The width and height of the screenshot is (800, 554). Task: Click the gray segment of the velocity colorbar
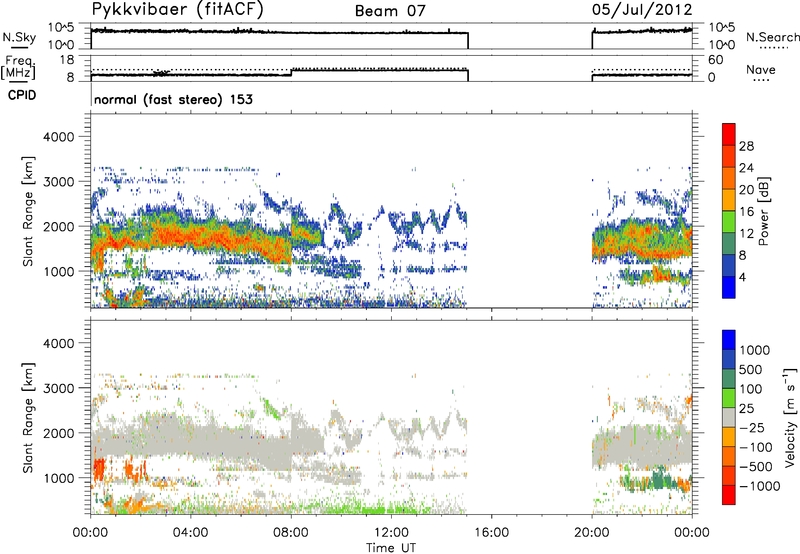729,417
